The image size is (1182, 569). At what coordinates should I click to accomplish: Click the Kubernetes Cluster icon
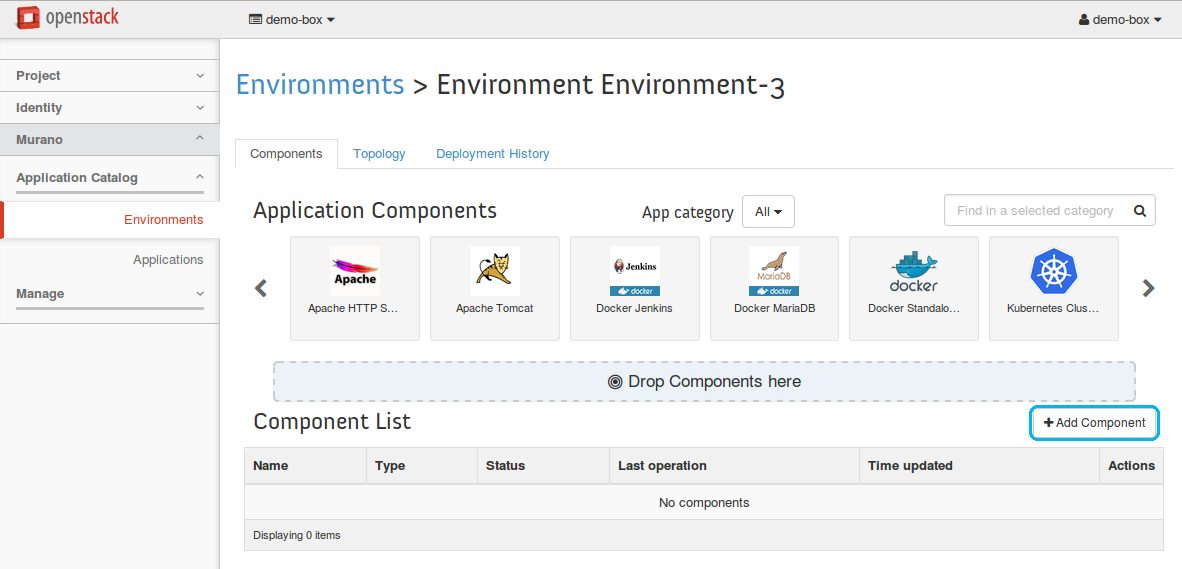coord(1053,271)
